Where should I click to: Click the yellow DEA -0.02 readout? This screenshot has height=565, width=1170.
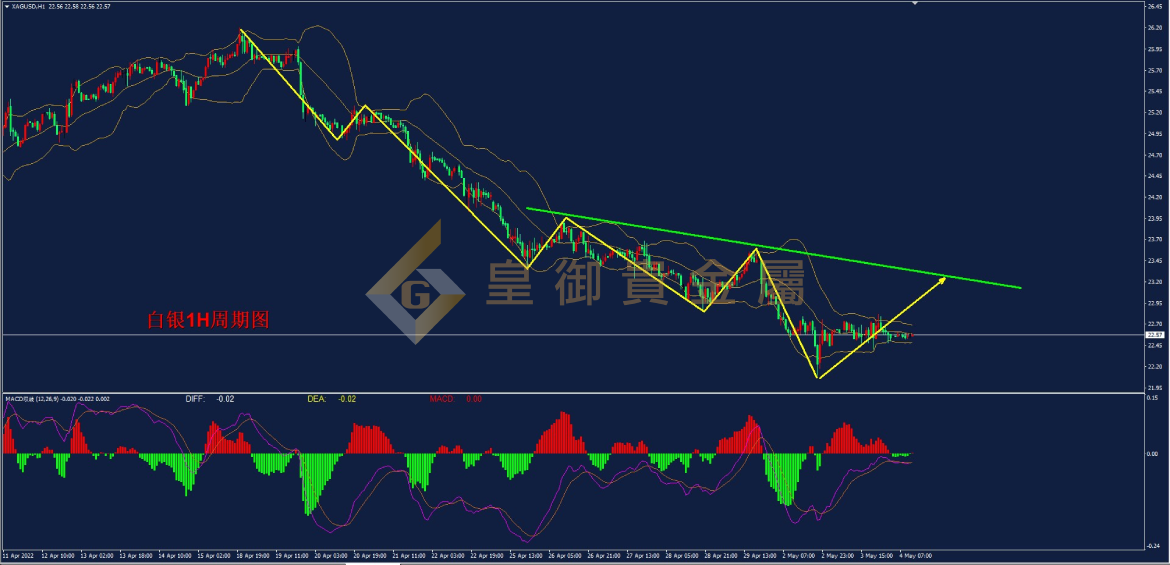(345, 399)
